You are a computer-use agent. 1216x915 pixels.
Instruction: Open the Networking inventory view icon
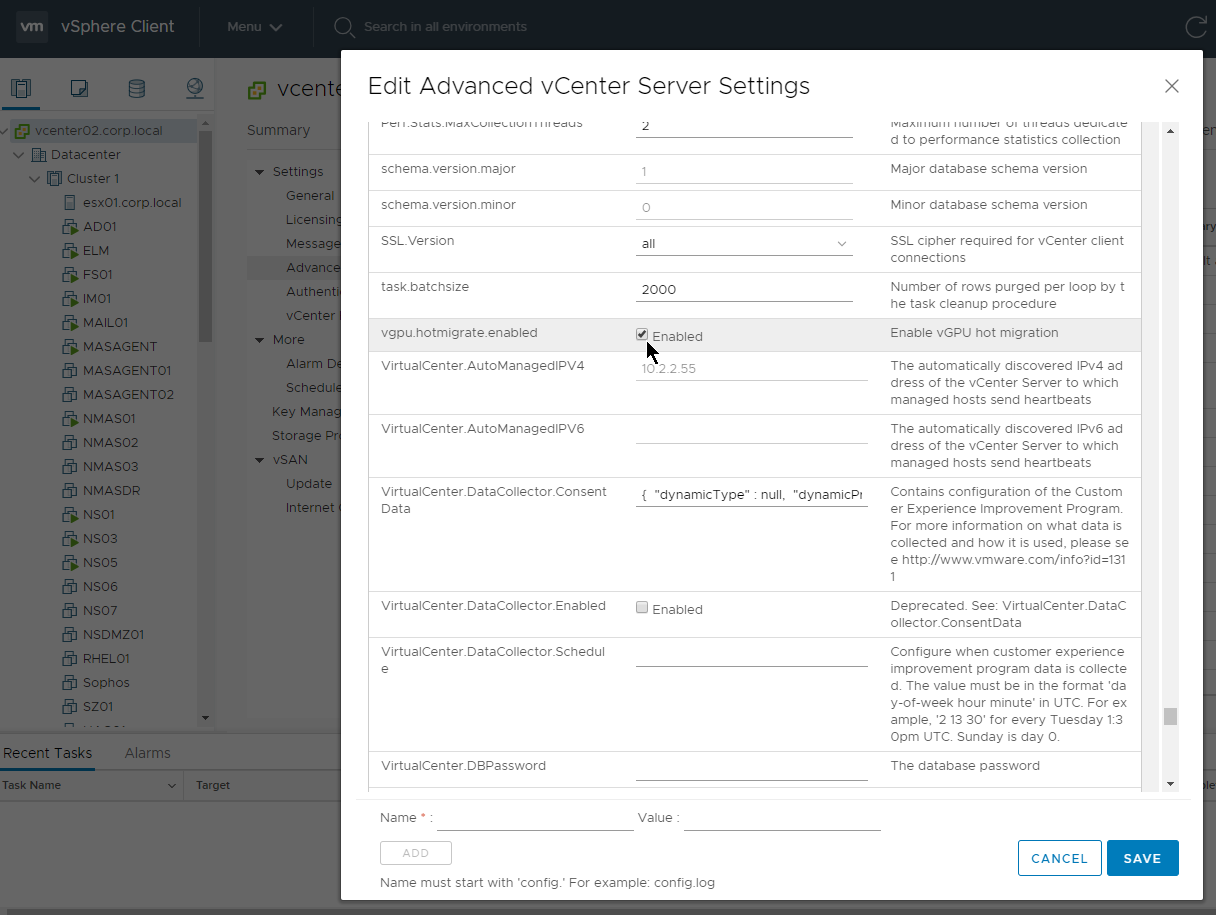[195, 88]
